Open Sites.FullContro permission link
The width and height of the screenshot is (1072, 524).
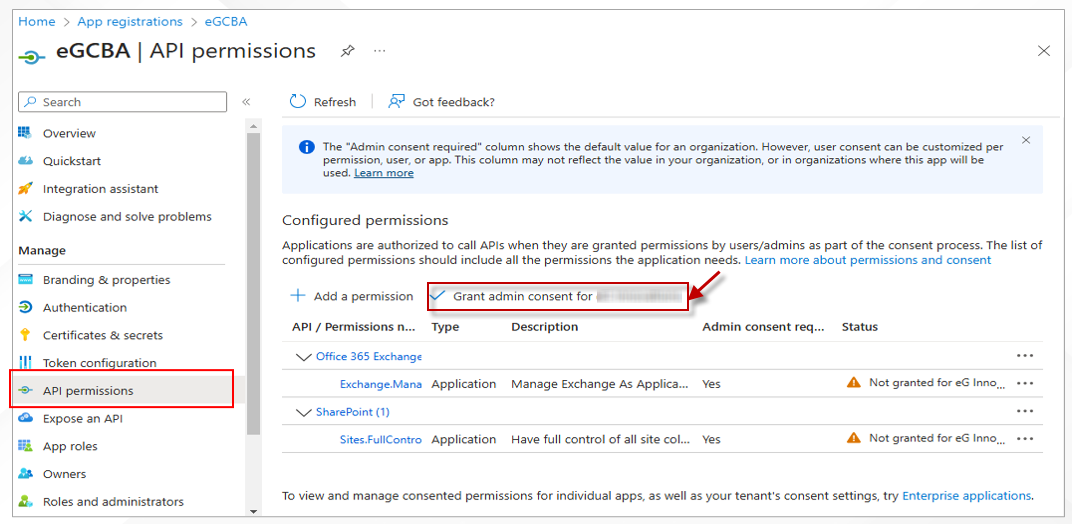(x=381, y=439)
